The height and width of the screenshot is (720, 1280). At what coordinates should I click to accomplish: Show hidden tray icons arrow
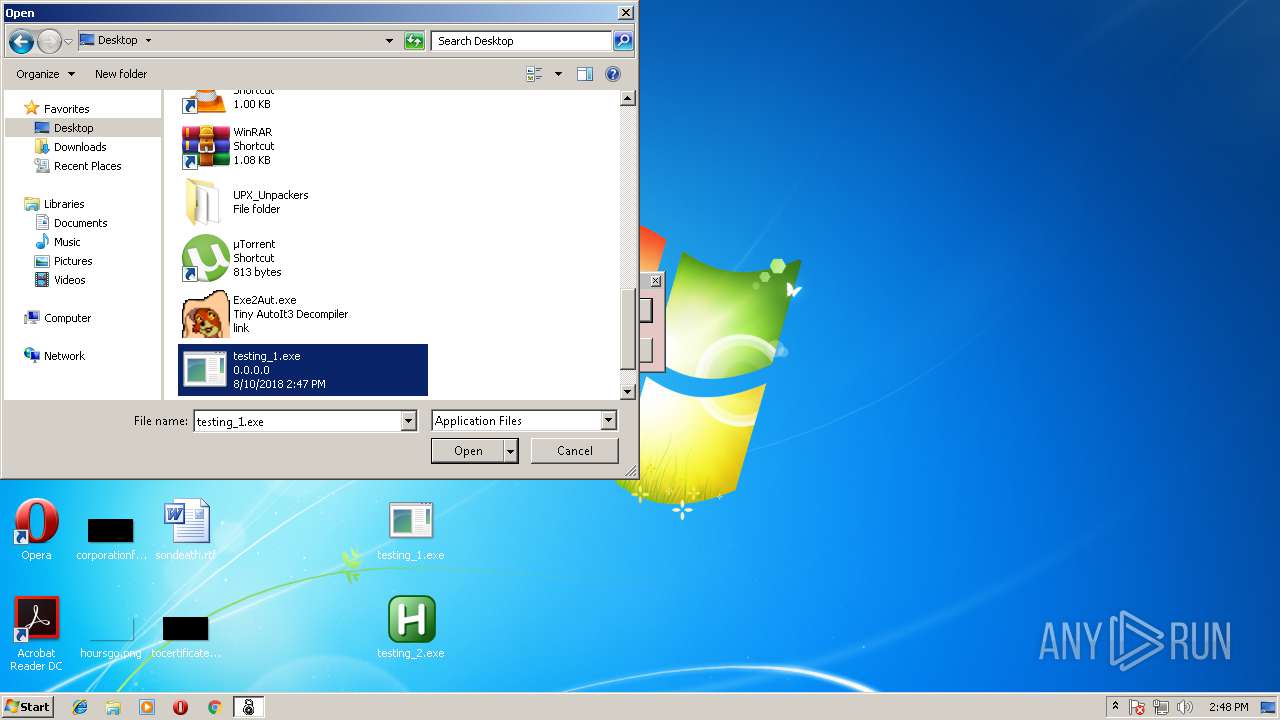coord(1116,707)
